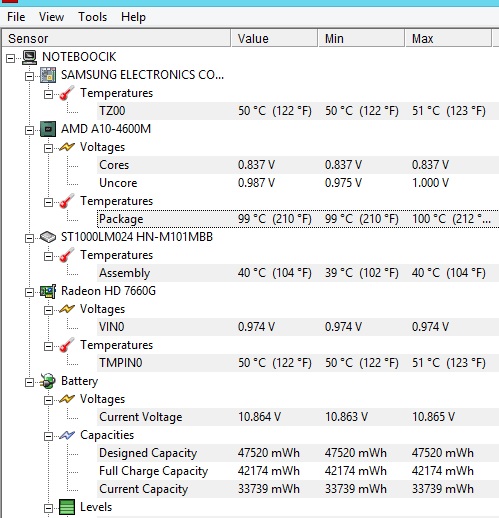Collapse the Battery tree node

[x=29, y=382]
